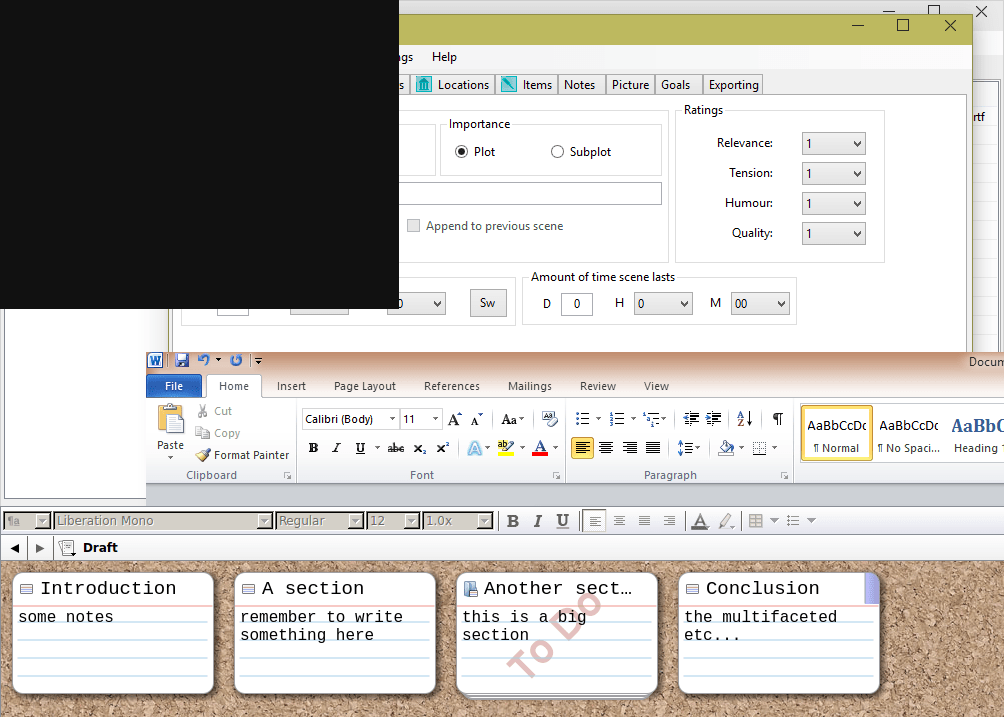This screenshot has width=1004, height=717.
Task: Align text right in Word ribbon
Action: pos(629,448)
